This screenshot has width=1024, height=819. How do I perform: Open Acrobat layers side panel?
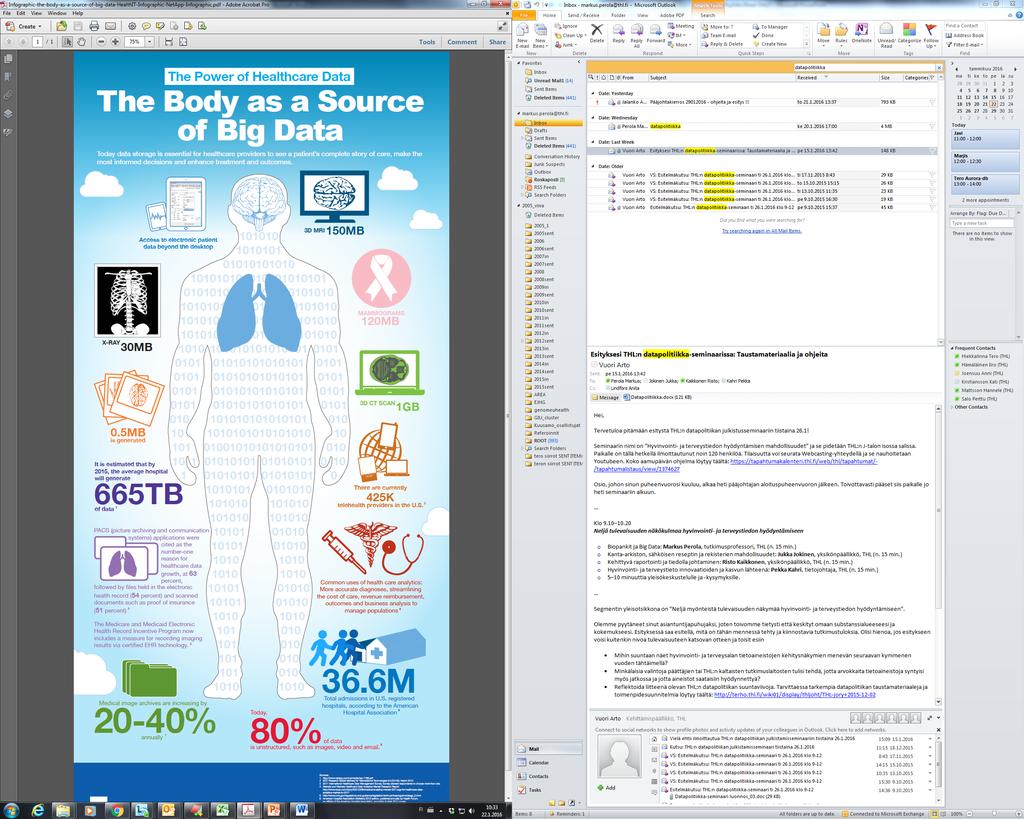pos(8,113)
